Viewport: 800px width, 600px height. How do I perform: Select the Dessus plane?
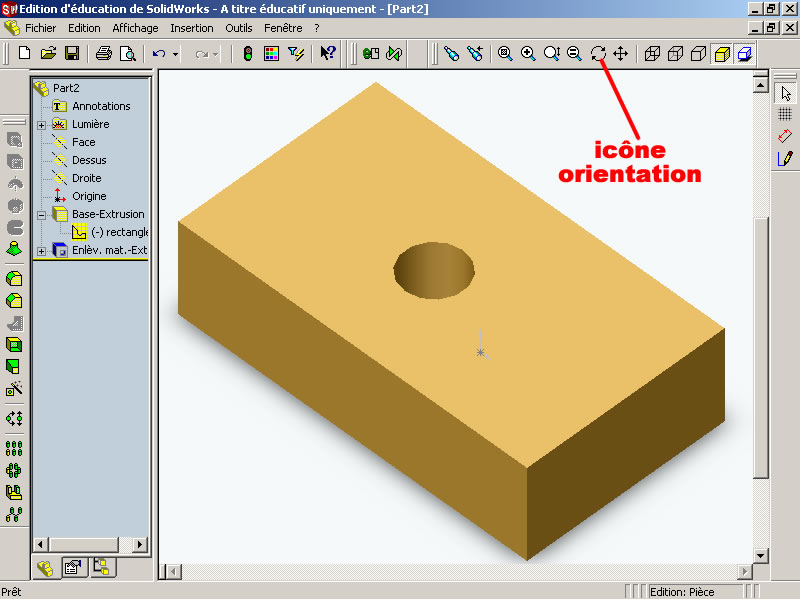coord(89,160)
